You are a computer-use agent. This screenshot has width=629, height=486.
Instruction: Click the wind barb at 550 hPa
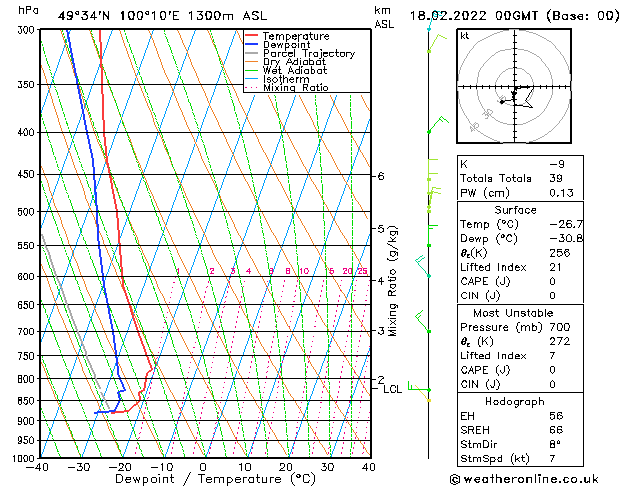click(432, 236)
